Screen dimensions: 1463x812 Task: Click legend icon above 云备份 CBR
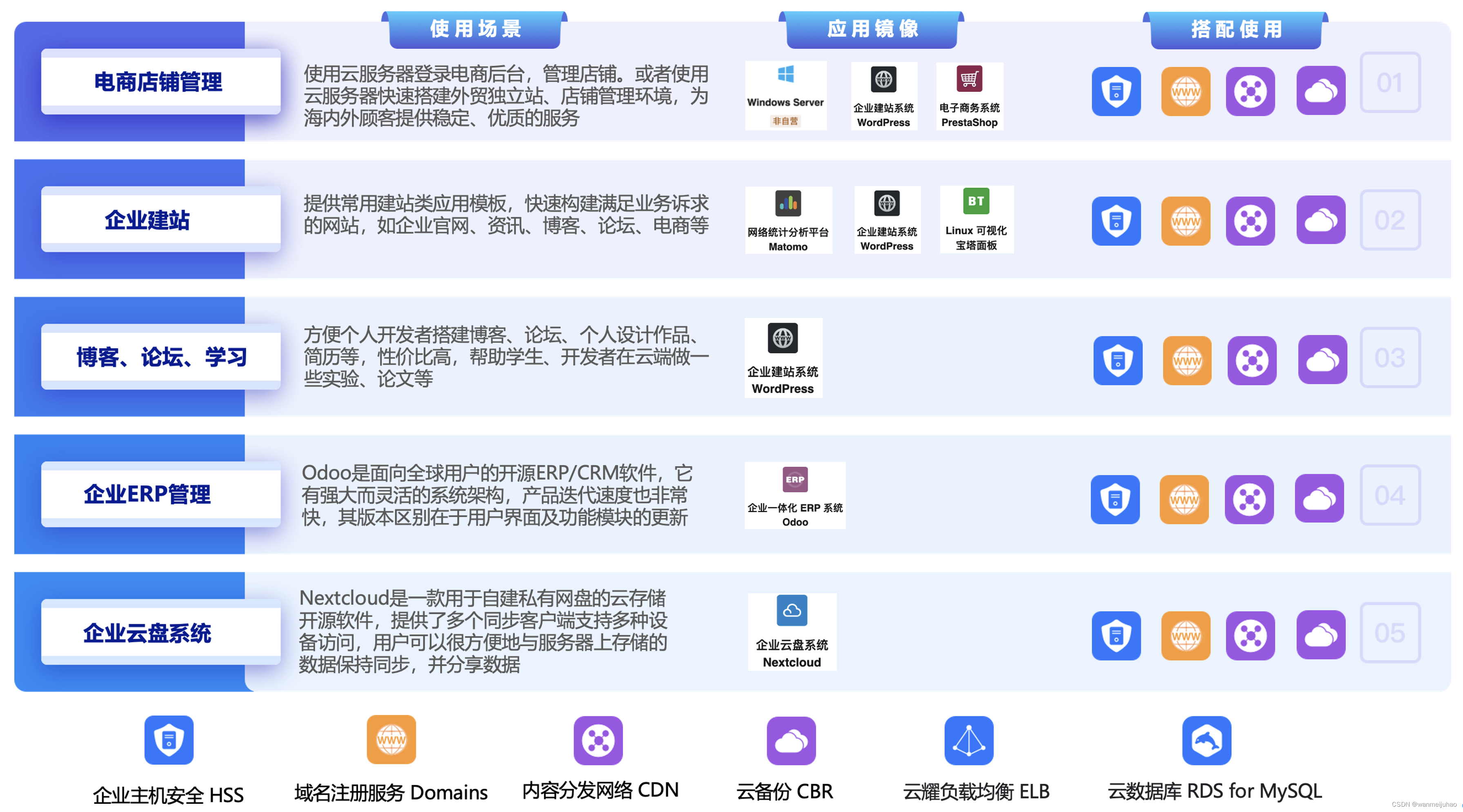click(x=791, y=741)
